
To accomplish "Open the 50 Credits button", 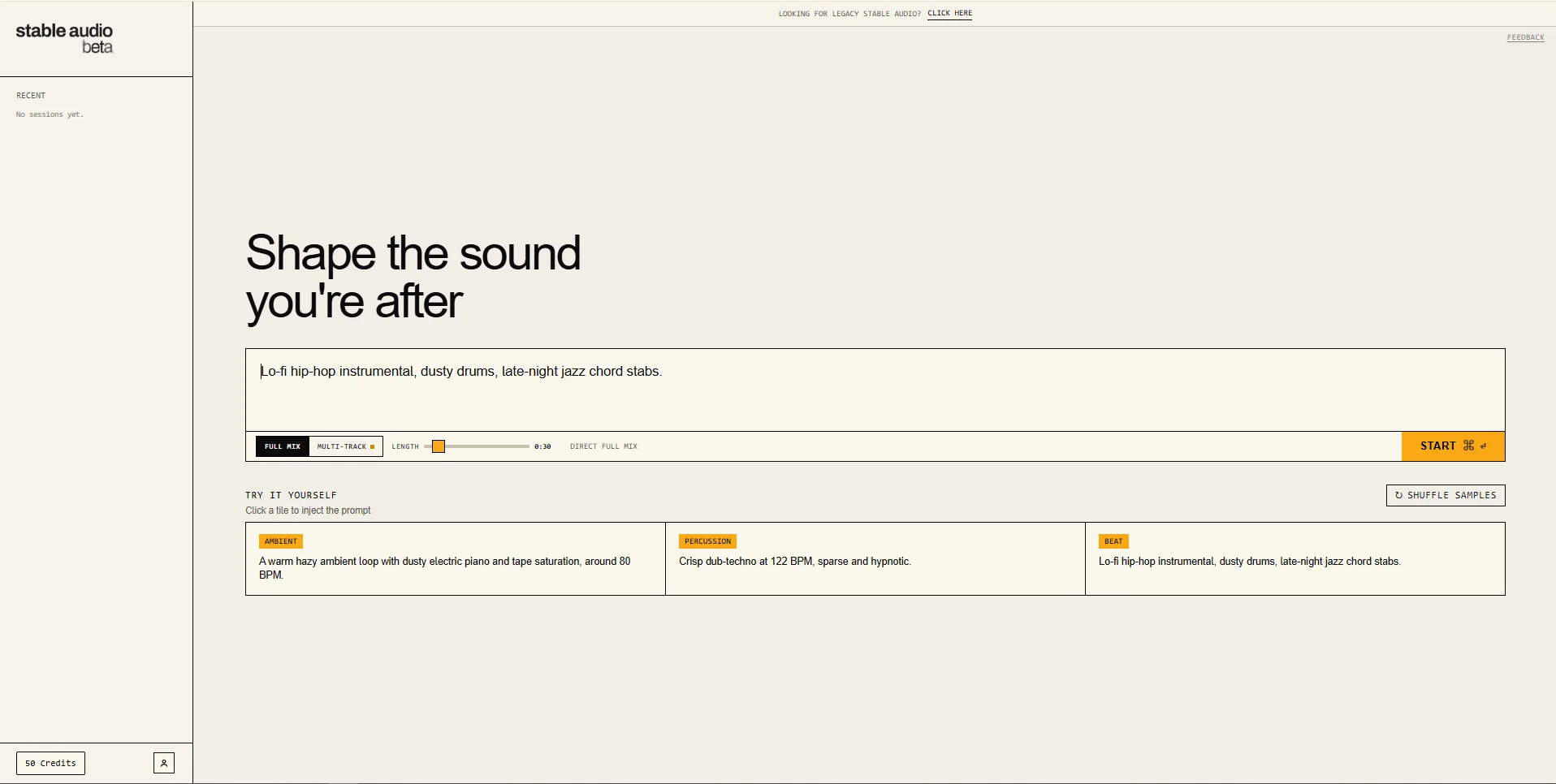I will [50, 763].
